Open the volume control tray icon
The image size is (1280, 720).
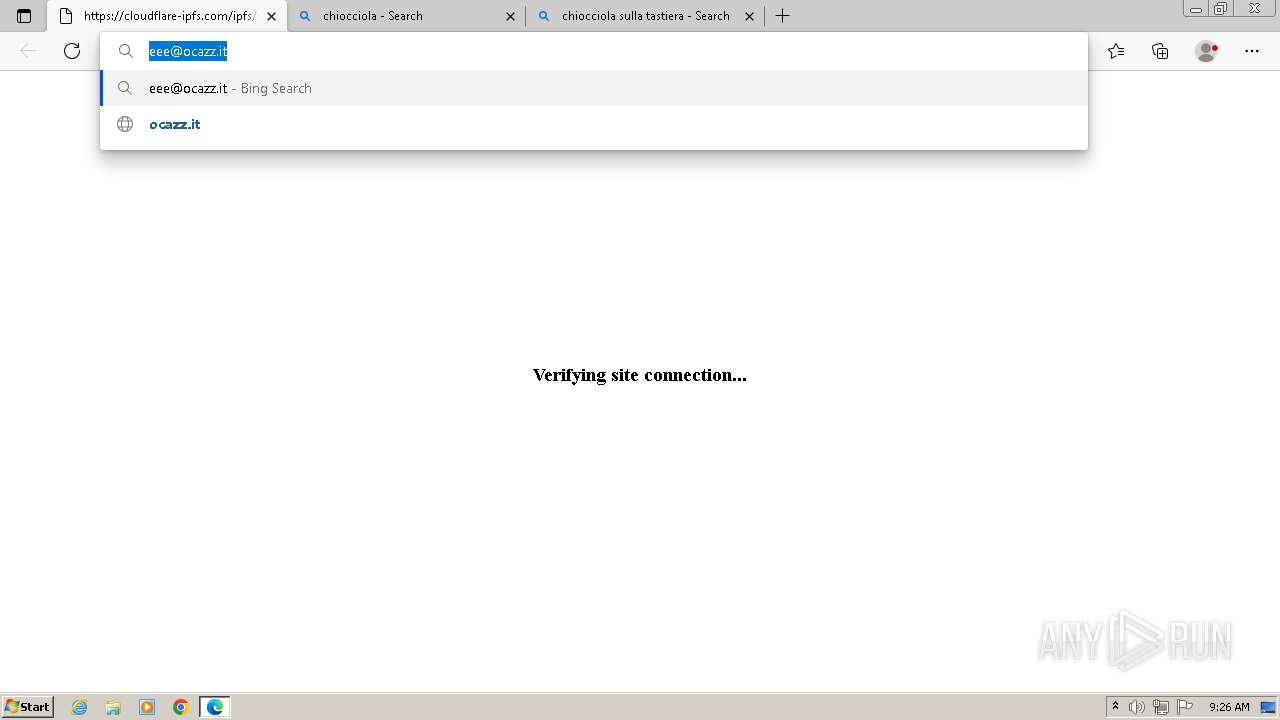click(x=1137, y=707)
